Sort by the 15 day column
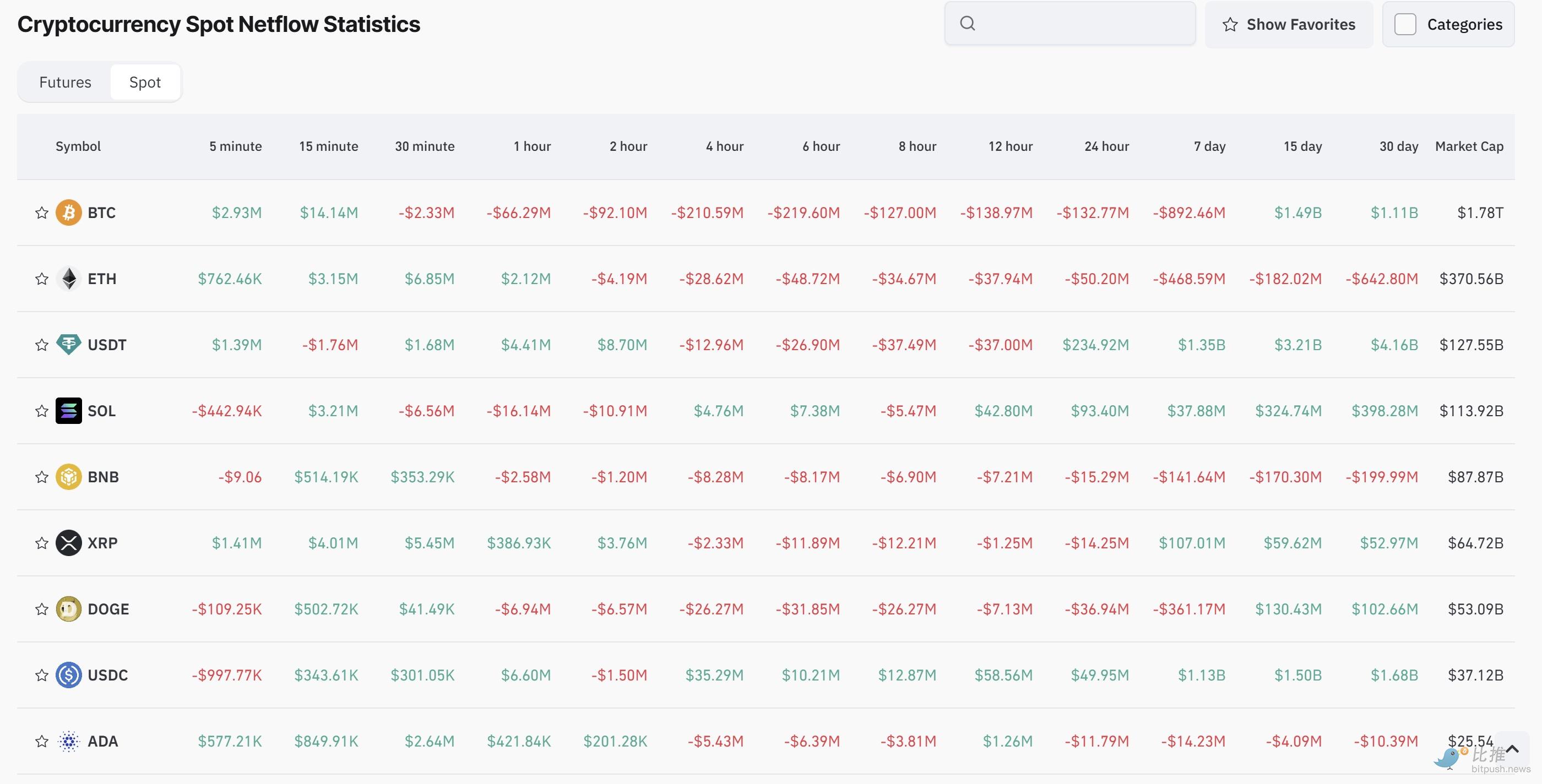Image resolution: width=1542 pixels, height=784 pixels. pos(1302,146)
